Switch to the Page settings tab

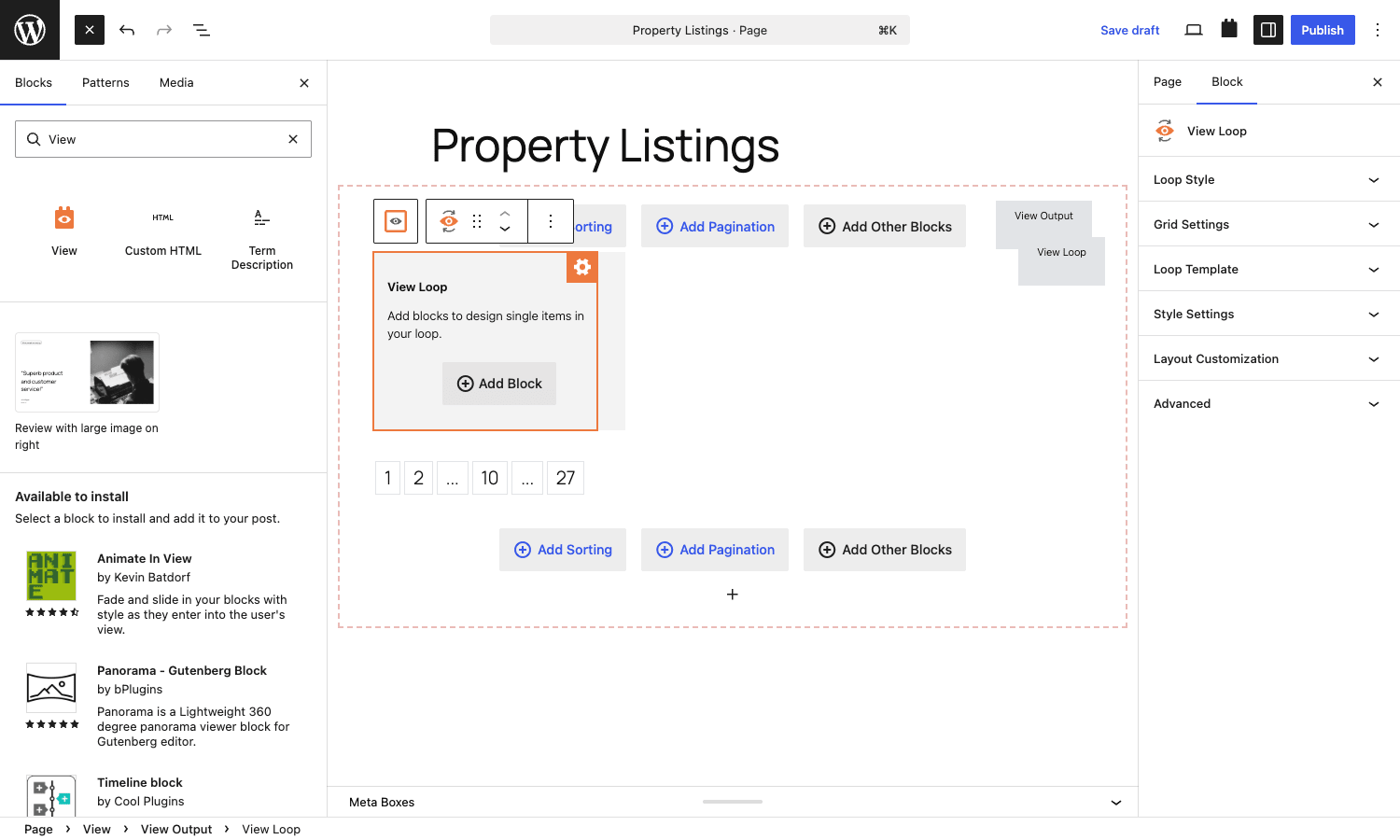(1168, 82)
